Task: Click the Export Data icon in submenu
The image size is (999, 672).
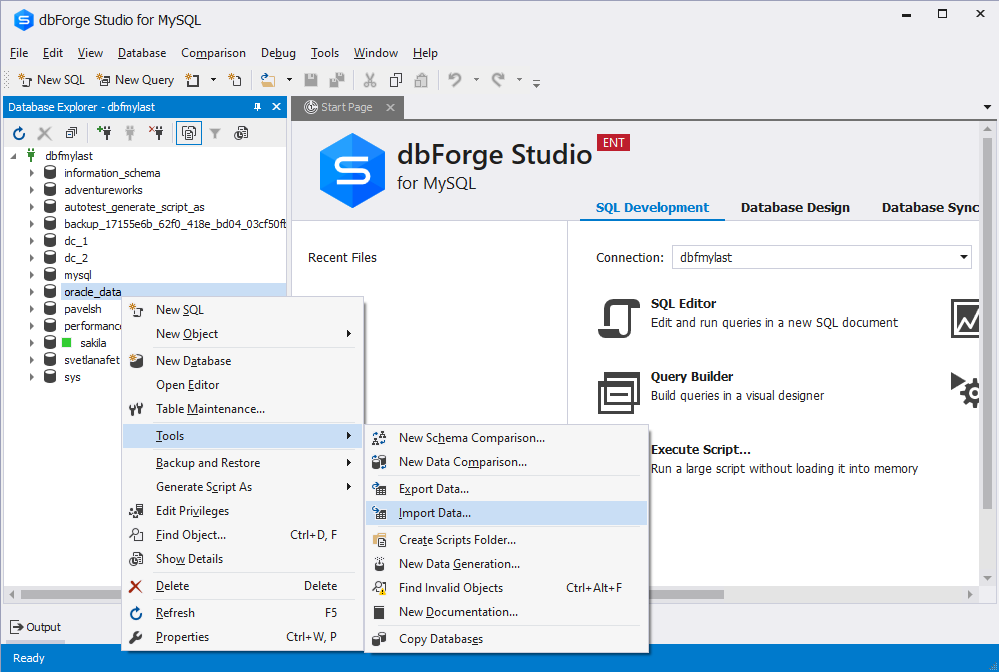Action: click(x=379, y=489)
